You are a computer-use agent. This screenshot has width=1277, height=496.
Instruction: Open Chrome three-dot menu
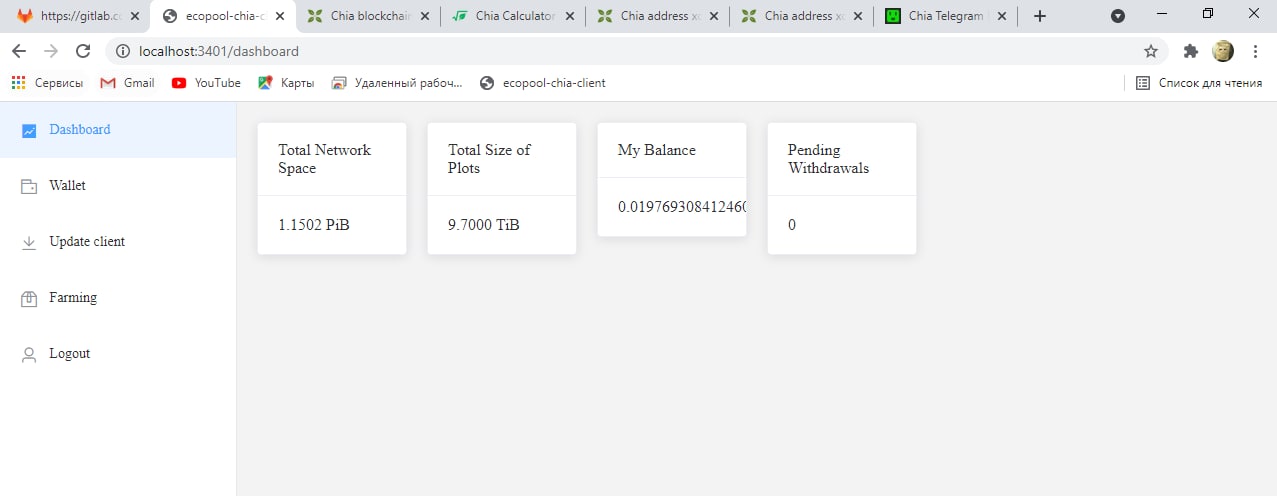pyautogui.click(x=1254, y=51)
